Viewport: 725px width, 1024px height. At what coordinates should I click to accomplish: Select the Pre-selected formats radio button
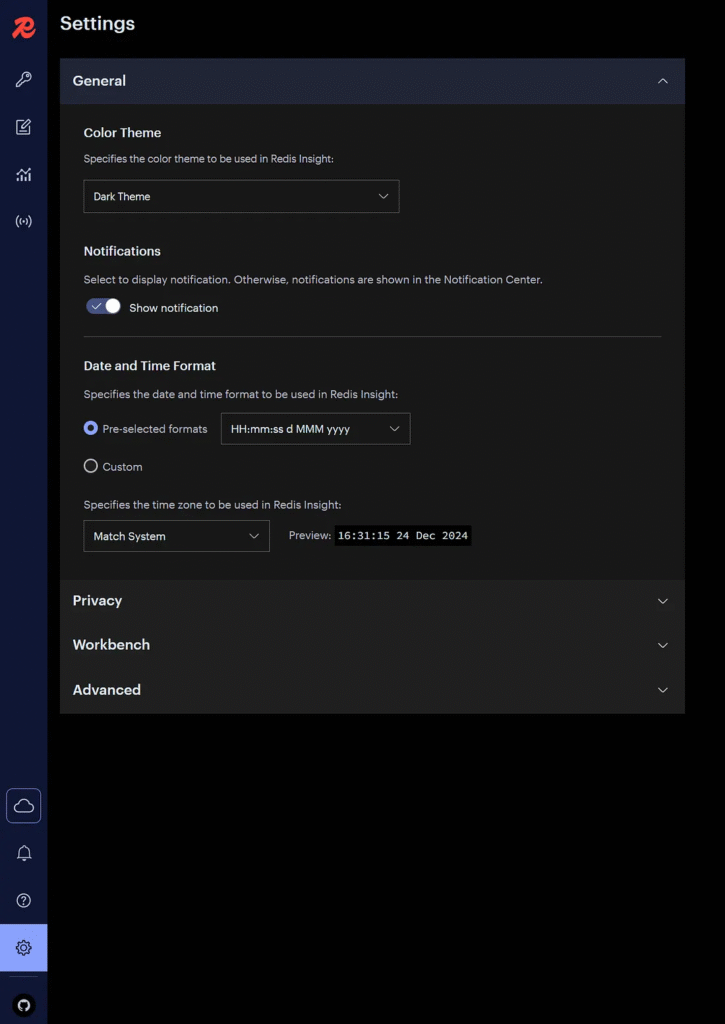tap(91, 428)
